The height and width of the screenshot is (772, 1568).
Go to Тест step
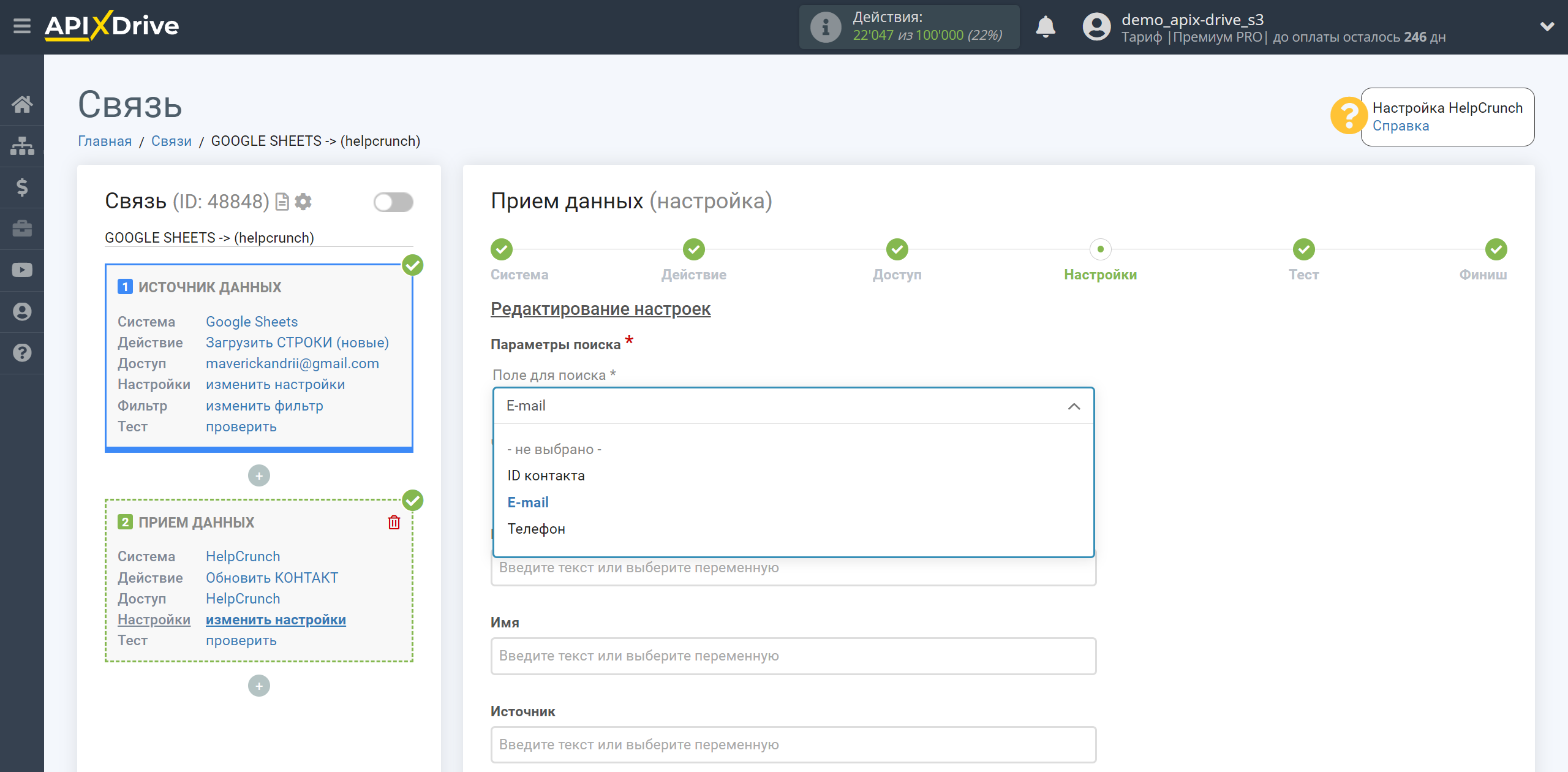tap(1304, 249)
